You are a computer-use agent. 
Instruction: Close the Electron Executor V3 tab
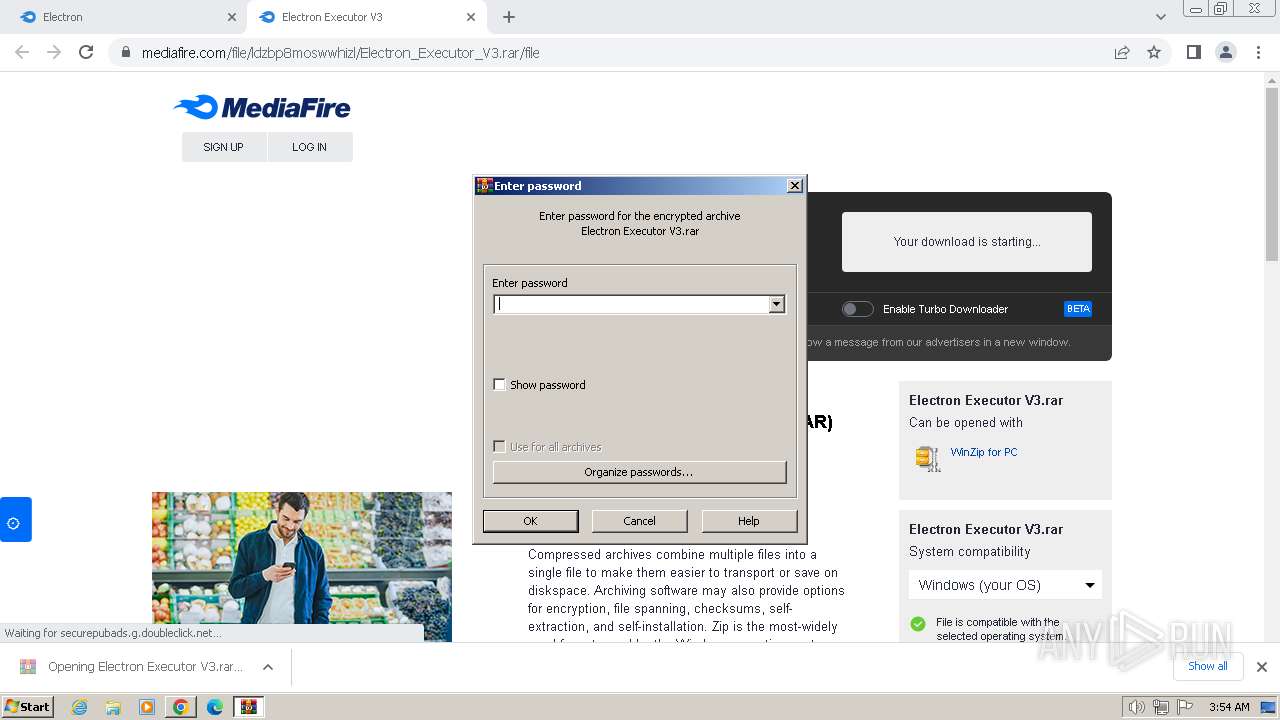click(471, 17)
